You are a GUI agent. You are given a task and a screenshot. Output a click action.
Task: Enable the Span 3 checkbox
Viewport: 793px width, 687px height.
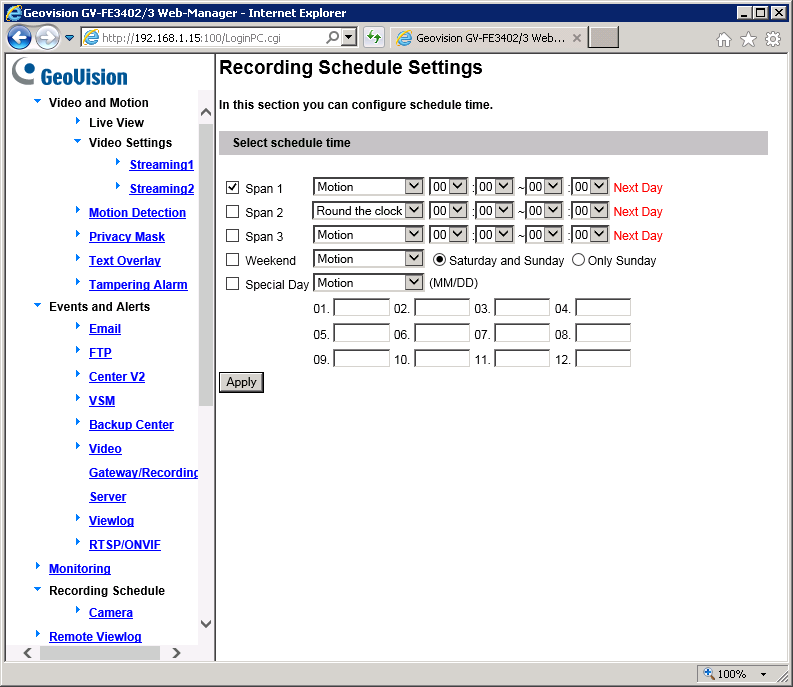click(232, 235)
